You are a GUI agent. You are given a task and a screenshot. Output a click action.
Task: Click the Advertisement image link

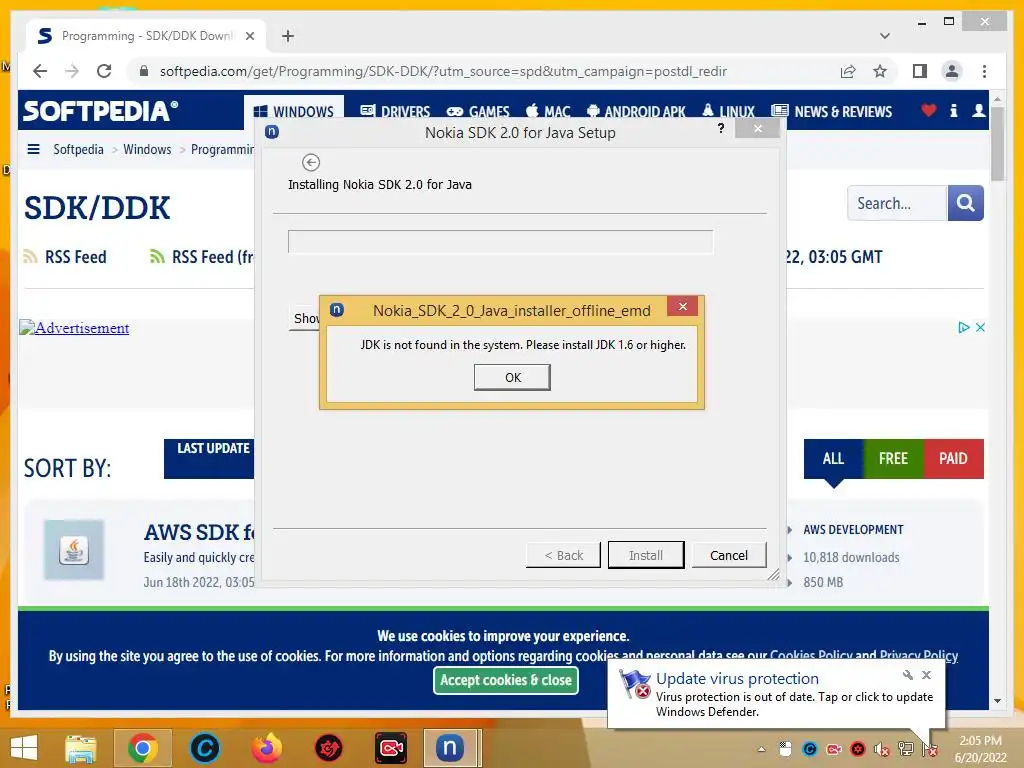click(x=74, y=328)
